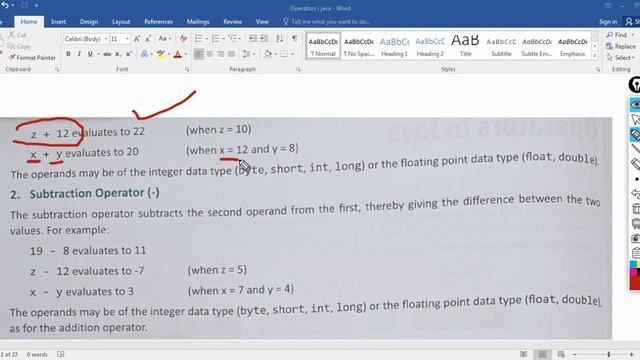Toggle superscript formatting

pos(129,54)
